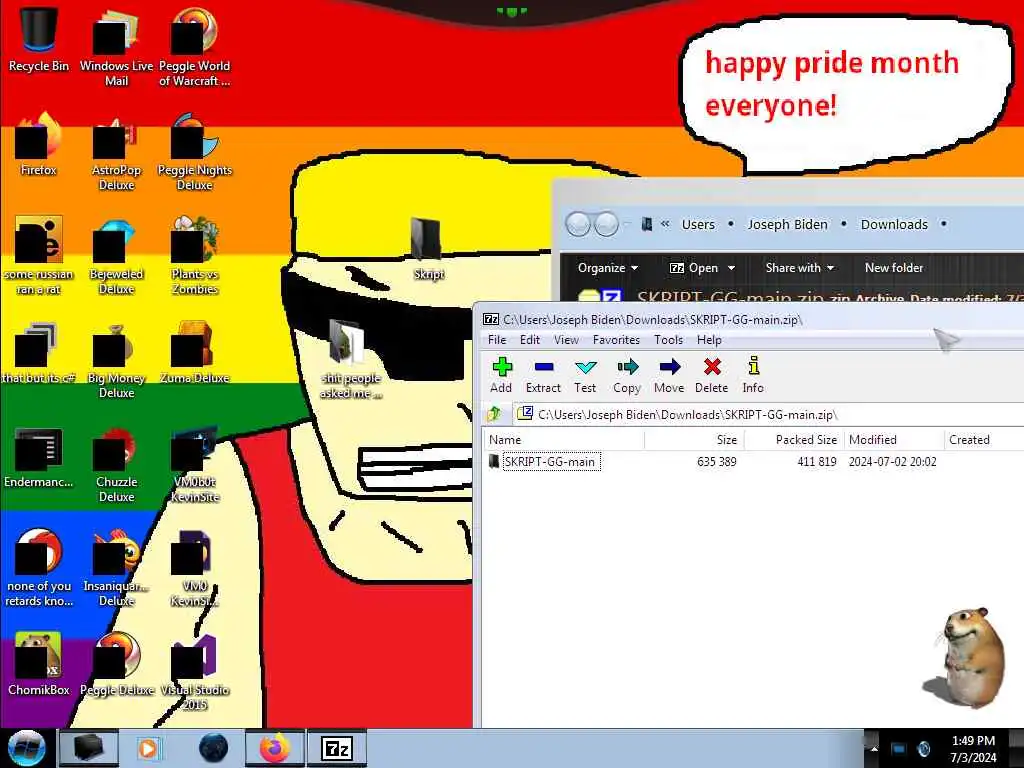The height and width of the screenshot is (768, 1024).
Task: Open the Windows Start menu orb
Action: 27,748
